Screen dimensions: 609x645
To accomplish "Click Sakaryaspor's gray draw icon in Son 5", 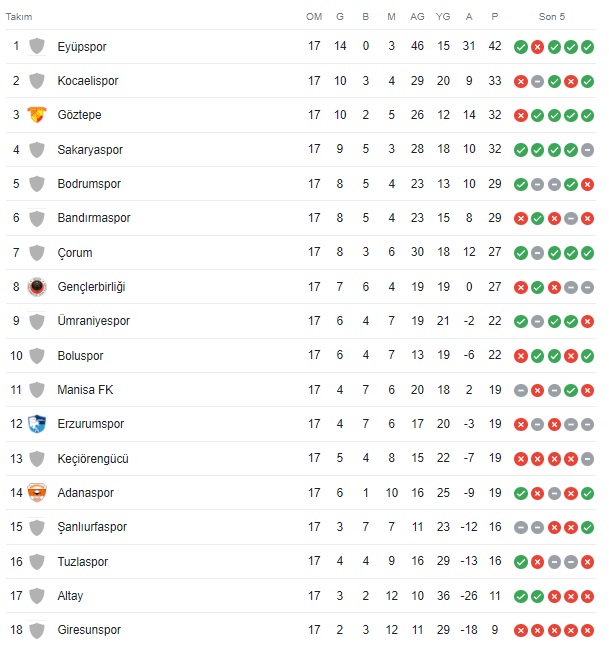I will click(x=587, y=150).
